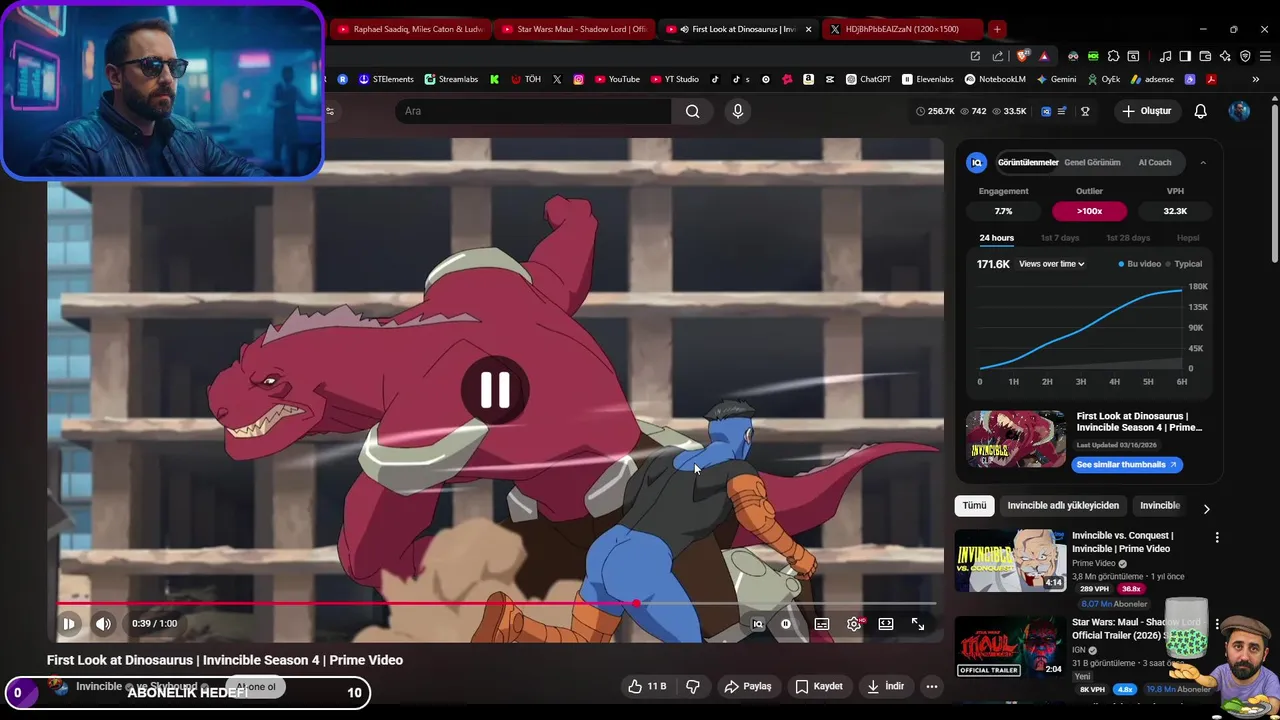Open the channel avatar account menu
Viewport: 1280px width, 720px height.
[x=1239, y=111]
